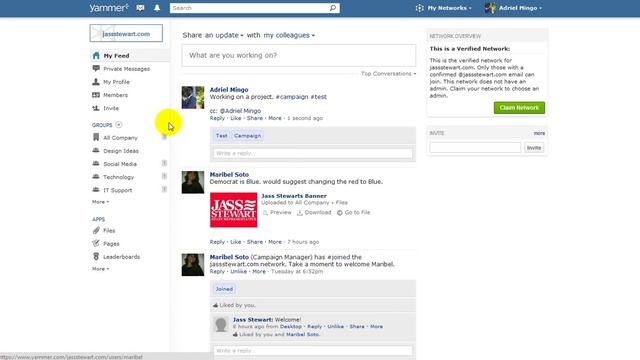Click Adriel Mingo's avatar in the header
This screenshot has height=360, width=640.
490,8
